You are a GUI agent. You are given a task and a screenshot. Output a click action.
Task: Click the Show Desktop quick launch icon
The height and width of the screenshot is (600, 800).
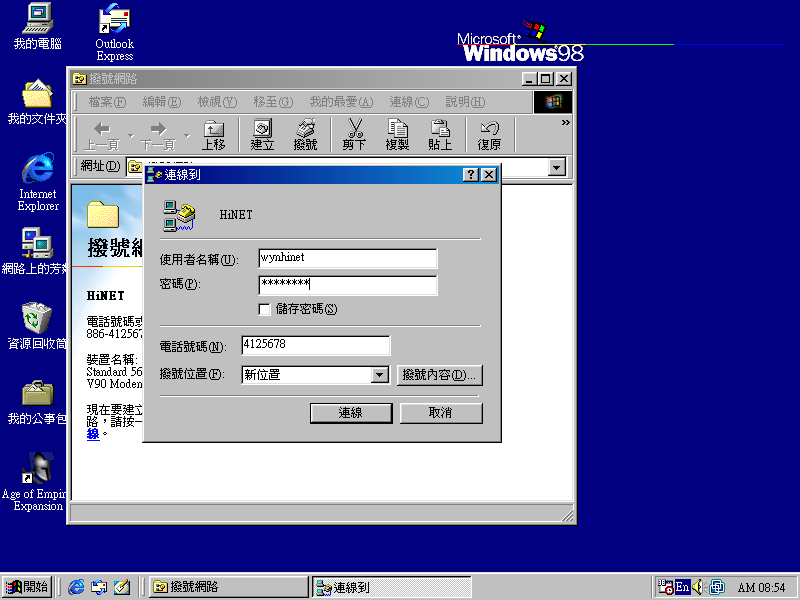[121, 587]
